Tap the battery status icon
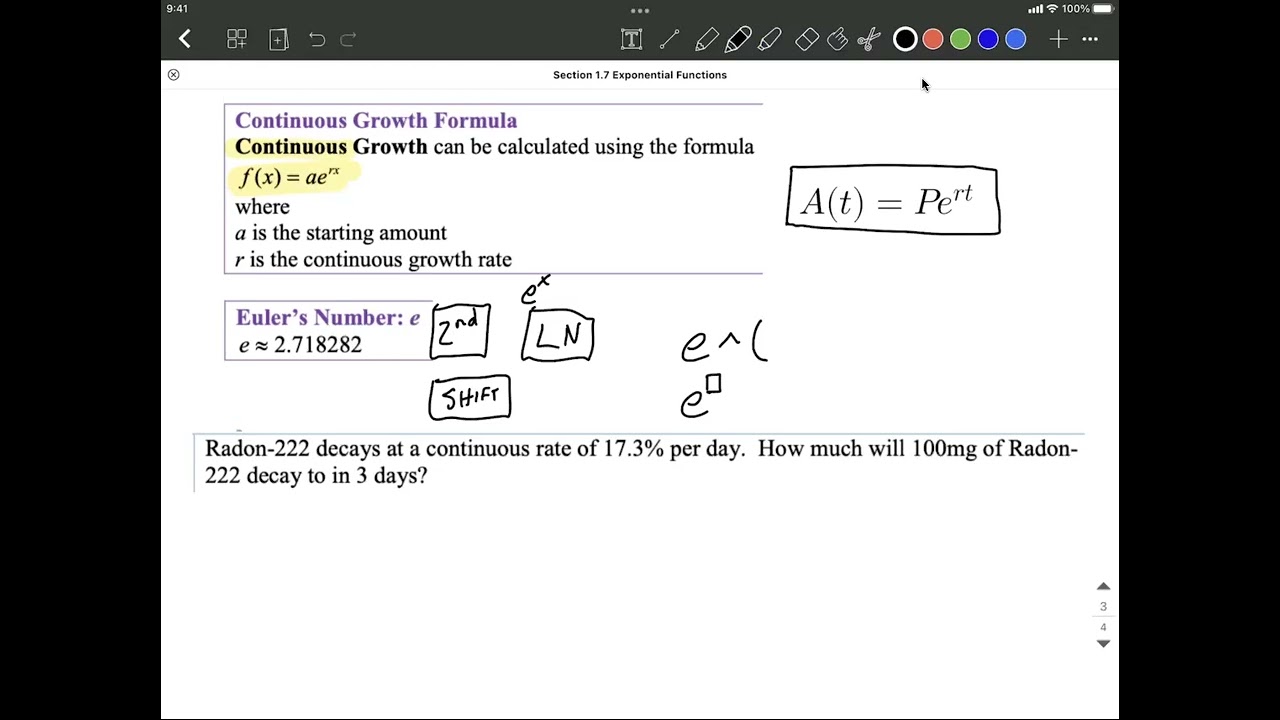The width and height of the screenshot is (1280, 720). (1103, 9)
